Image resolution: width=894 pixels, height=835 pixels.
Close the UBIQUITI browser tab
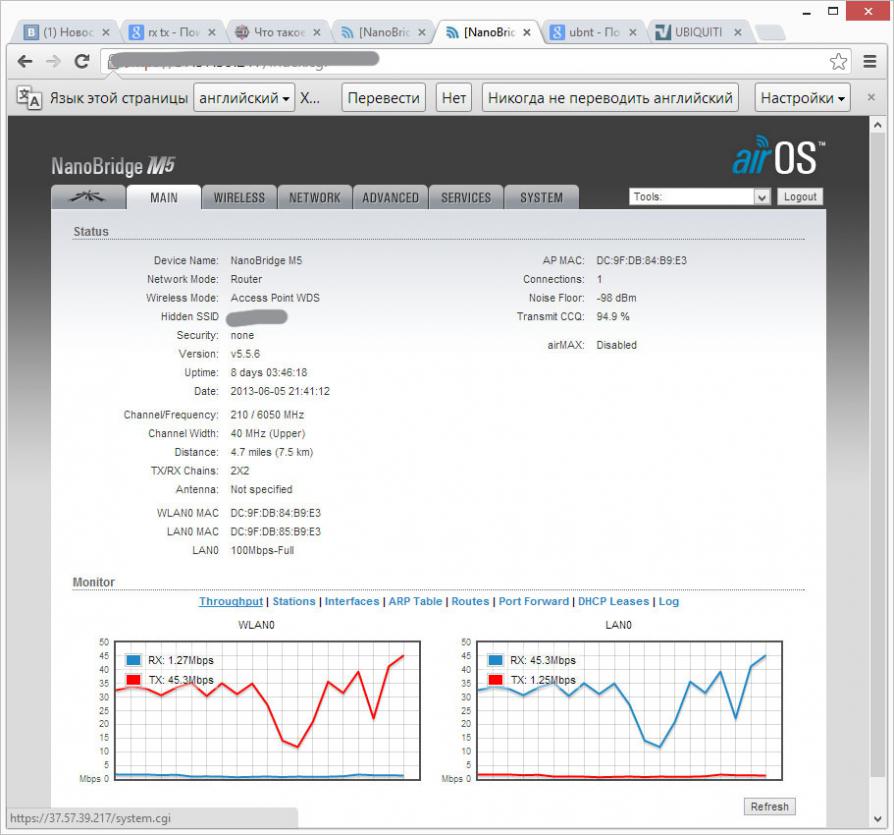[738, 32]
